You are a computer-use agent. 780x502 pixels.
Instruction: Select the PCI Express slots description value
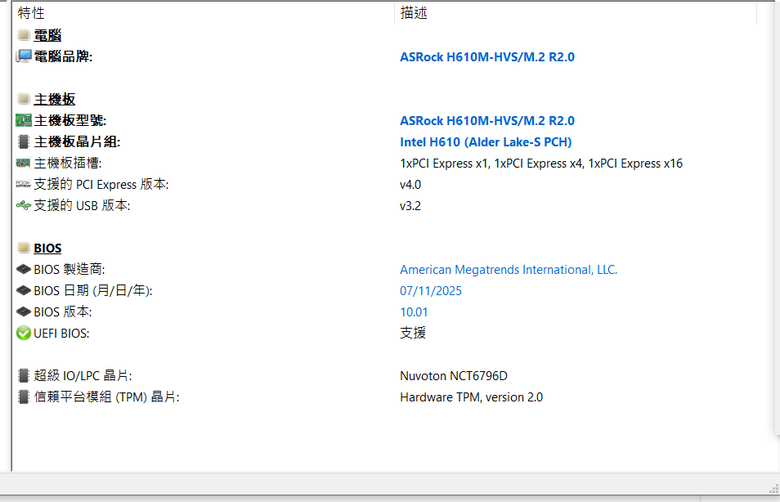point(541,163)
